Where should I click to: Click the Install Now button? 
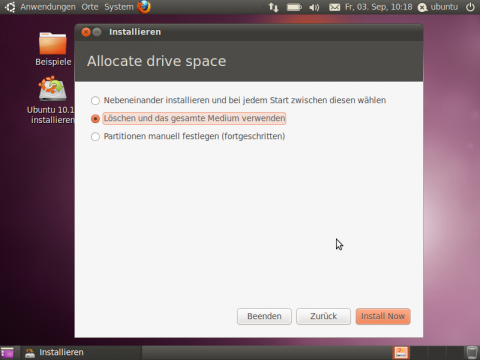383,316
